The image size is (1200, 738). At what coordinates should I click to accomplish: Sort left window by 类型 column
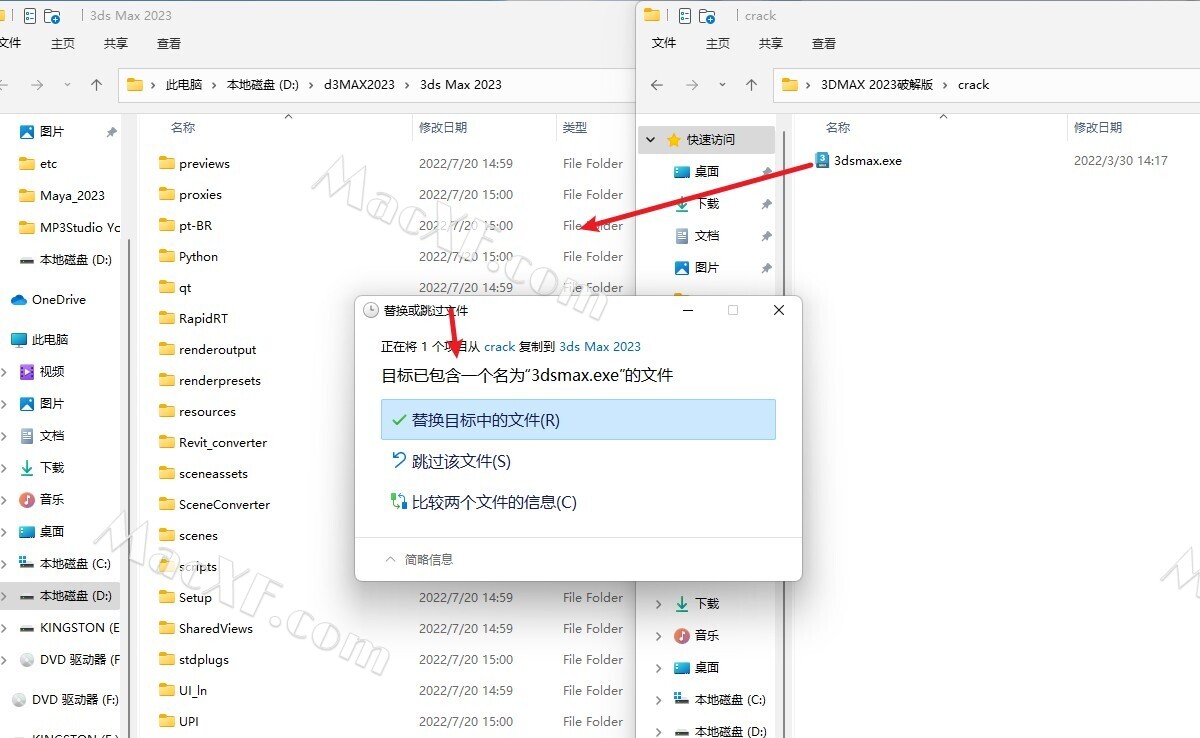(575, 127)
